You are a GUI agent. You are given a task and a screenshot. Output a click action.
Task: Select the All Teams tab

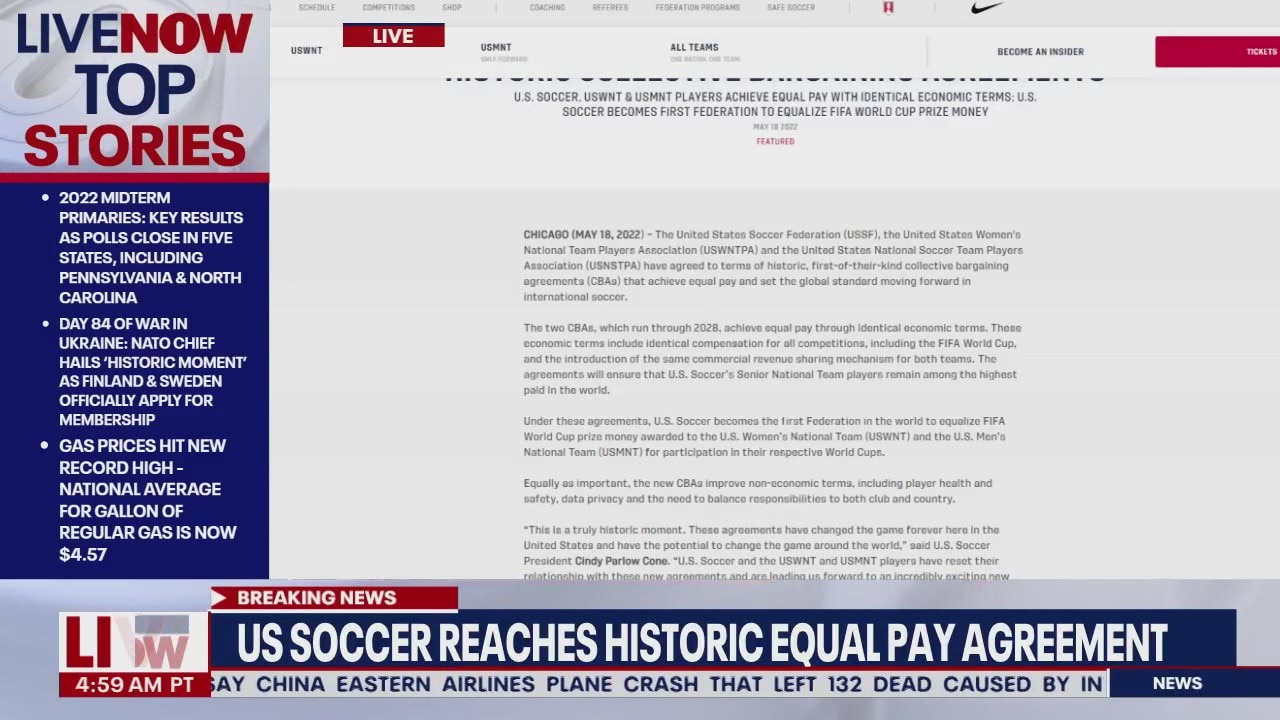pyautogui.click(x=694, y=48)
